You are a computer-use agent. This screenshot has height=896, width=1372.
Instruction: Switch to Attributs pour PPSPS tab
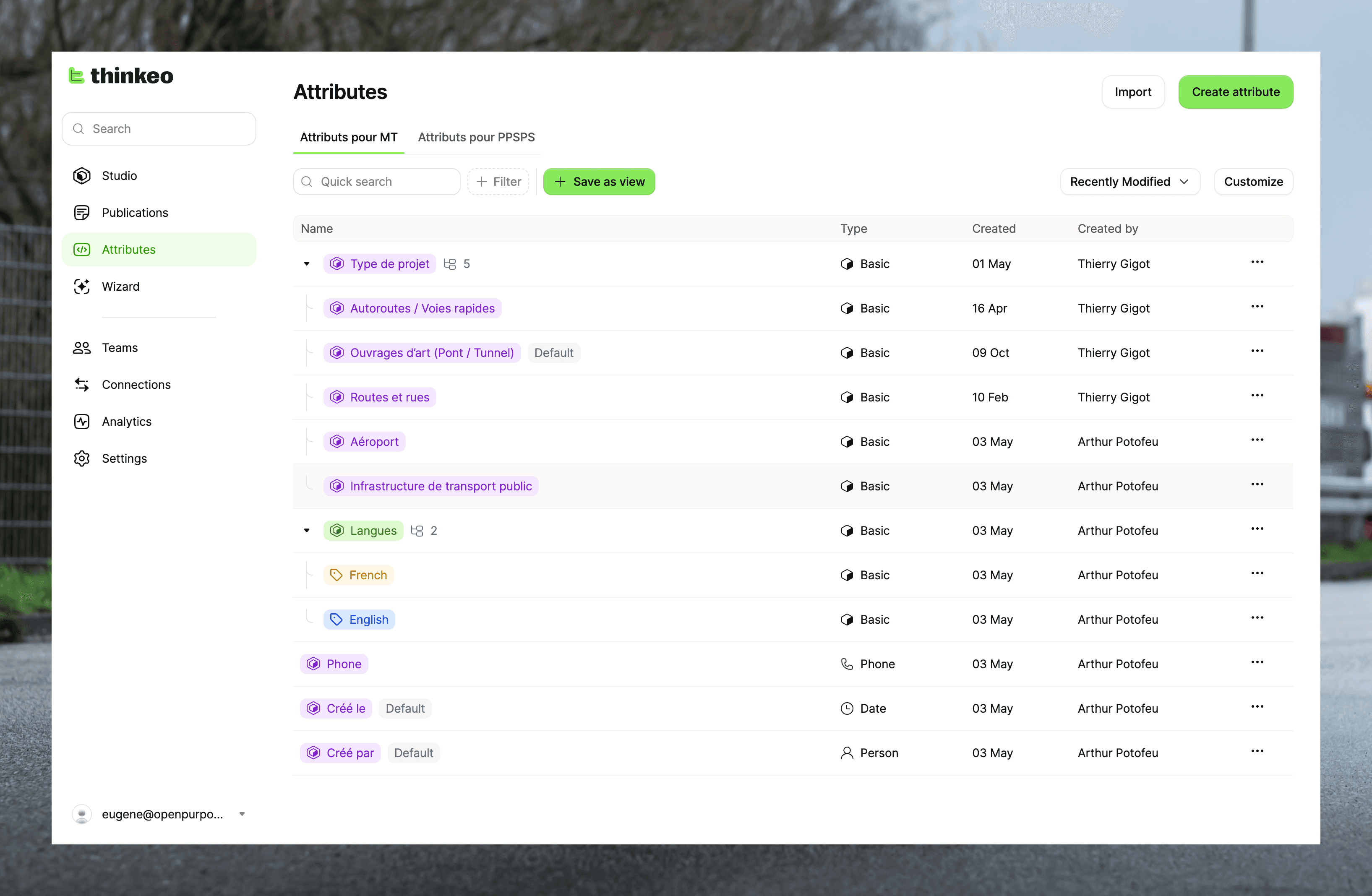[x=476, y=137]
